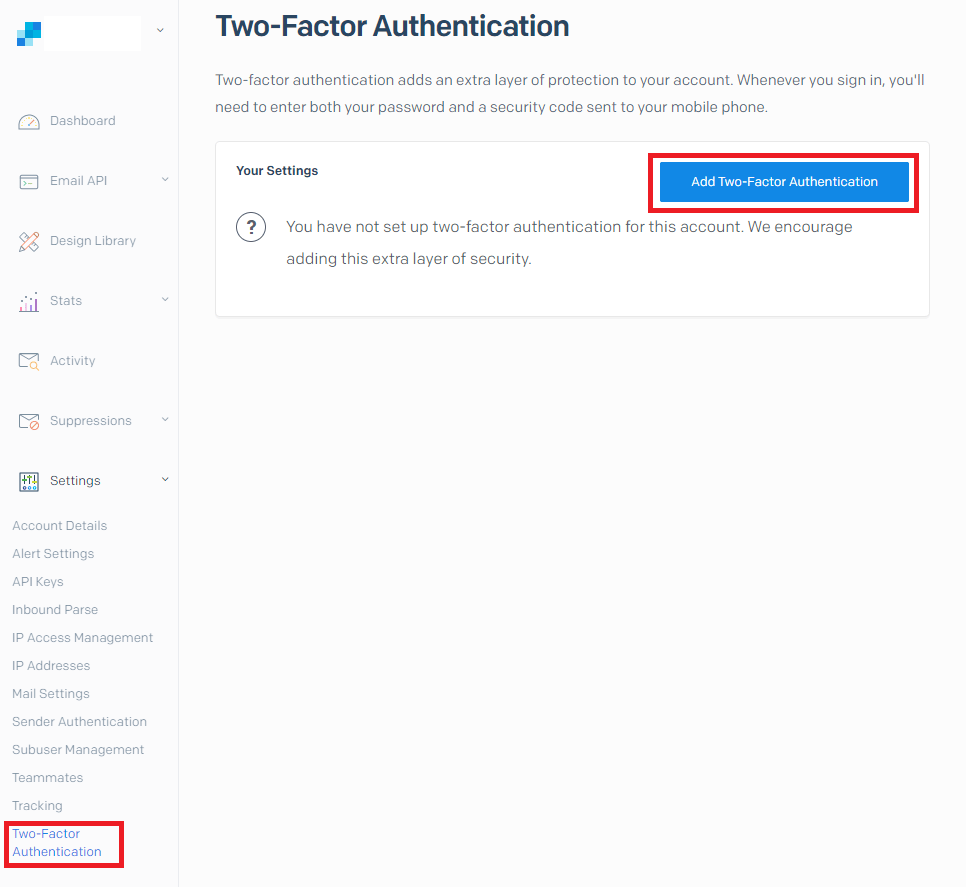Click the question mark help icon
The width and height of the screenshot is (966, 887).
tap(251, 227)
